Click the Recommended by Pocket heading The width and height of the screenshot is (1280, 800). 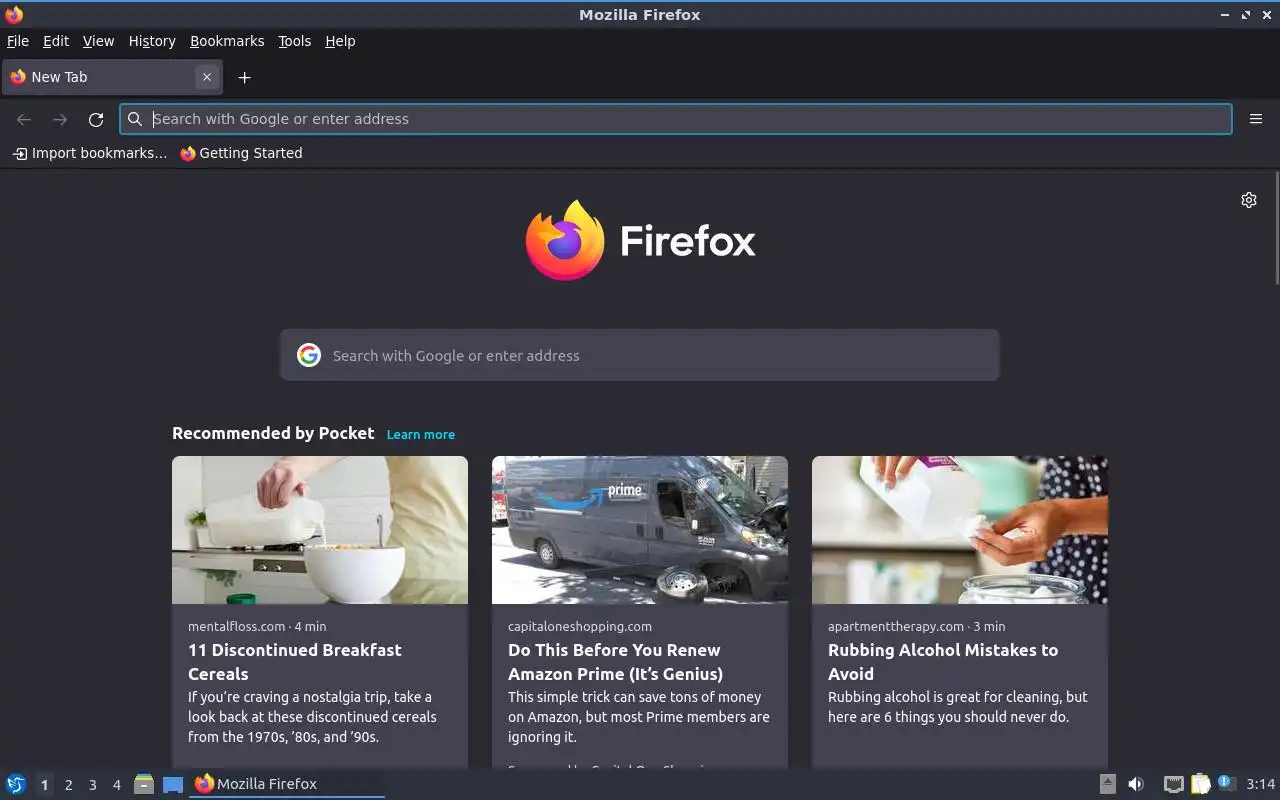(273, 433)
